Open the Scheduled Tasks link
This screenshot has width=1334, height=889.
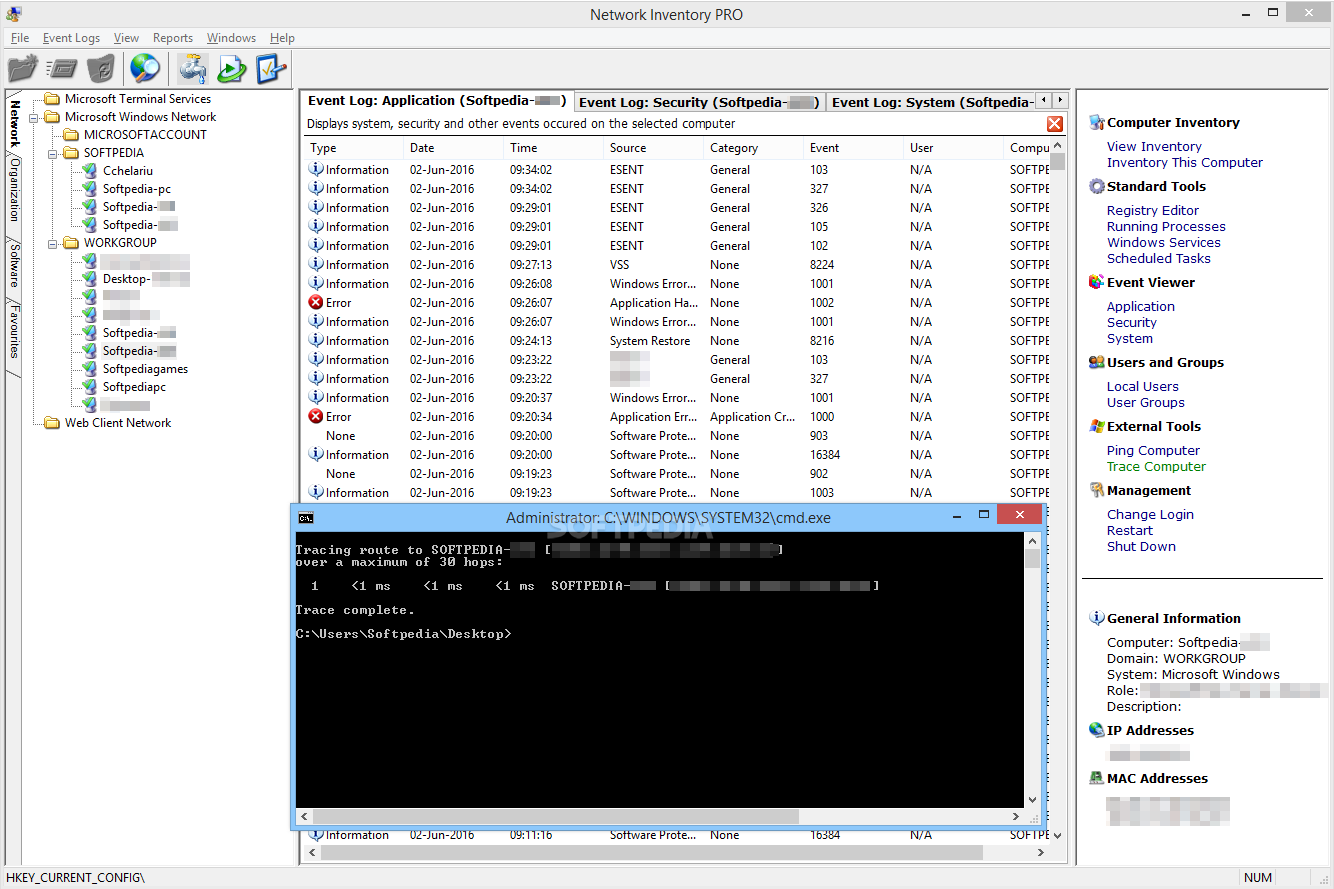pyautogui.click(x=1158, y=258)
